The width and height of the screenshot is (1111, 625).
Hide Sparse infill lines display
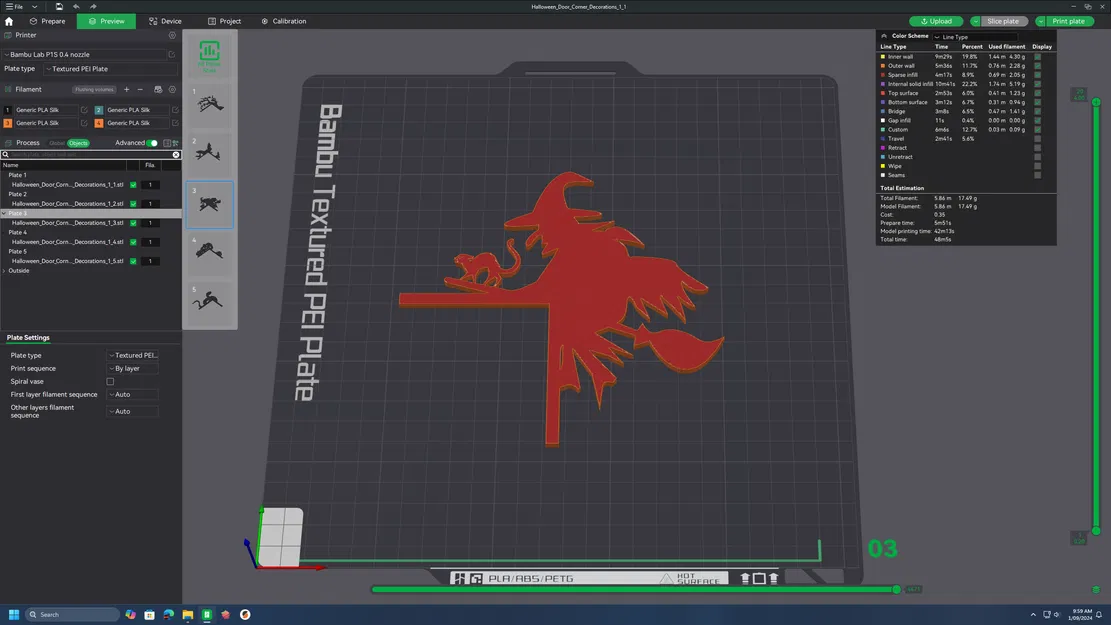click(x=1037, y=75)
